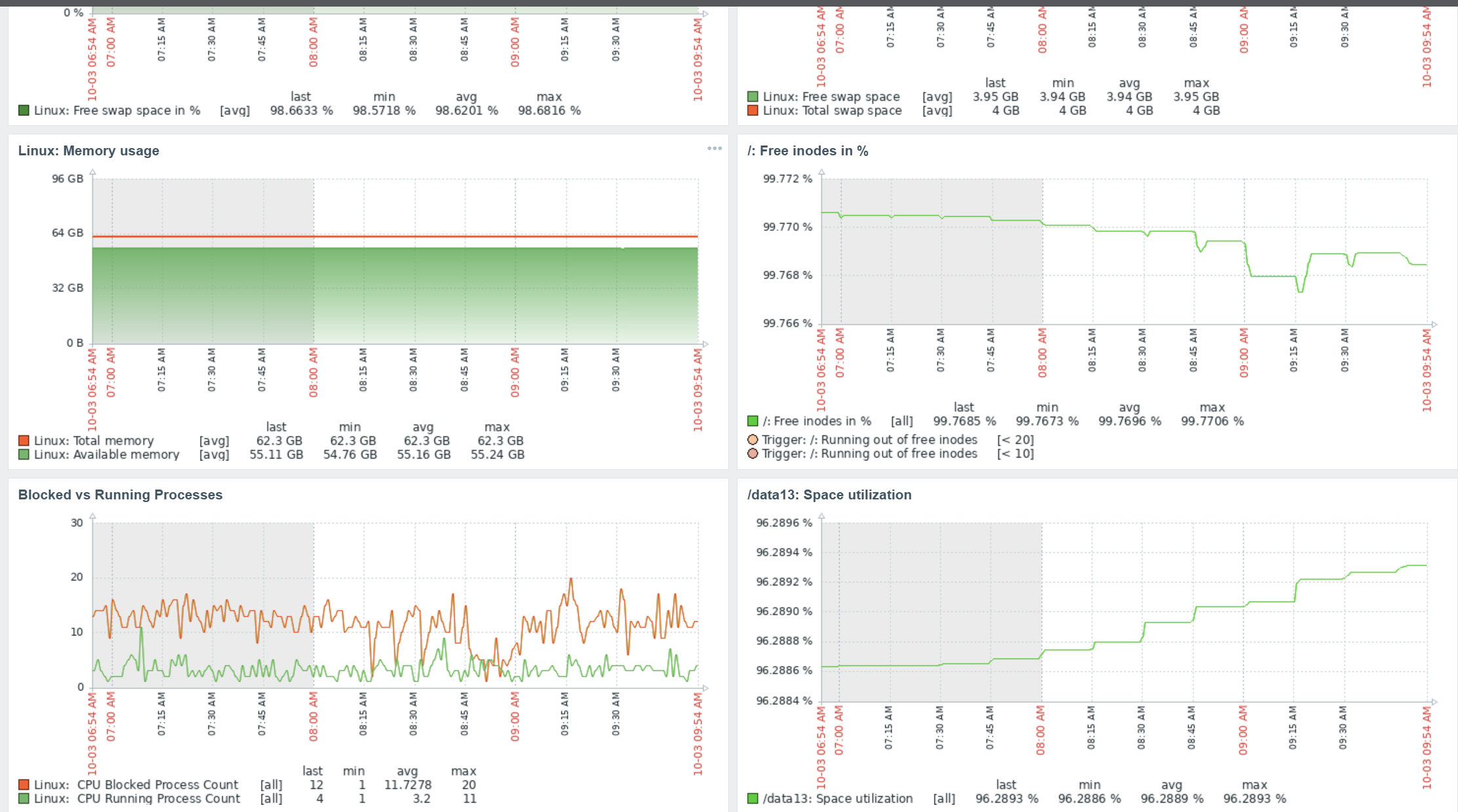
Task: Click the /data13 Space utilization legend square
Action: coord(753,798)
